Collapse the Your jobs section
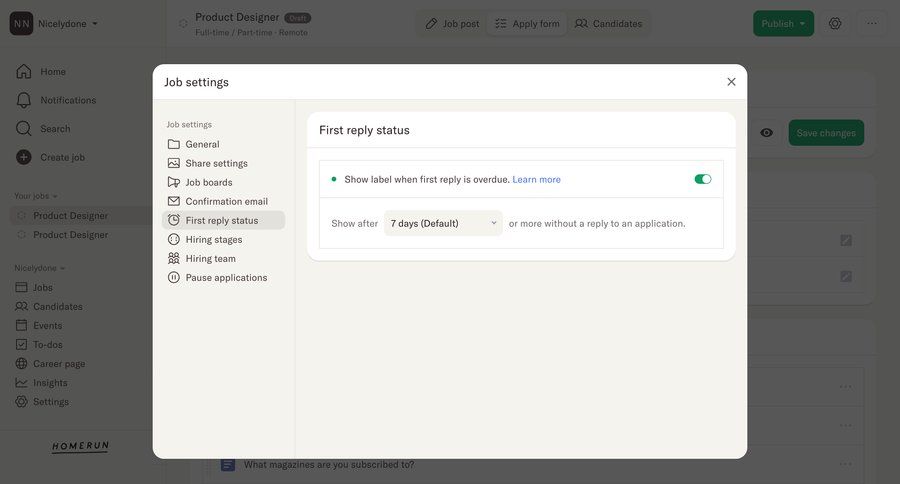 point(36,196)
